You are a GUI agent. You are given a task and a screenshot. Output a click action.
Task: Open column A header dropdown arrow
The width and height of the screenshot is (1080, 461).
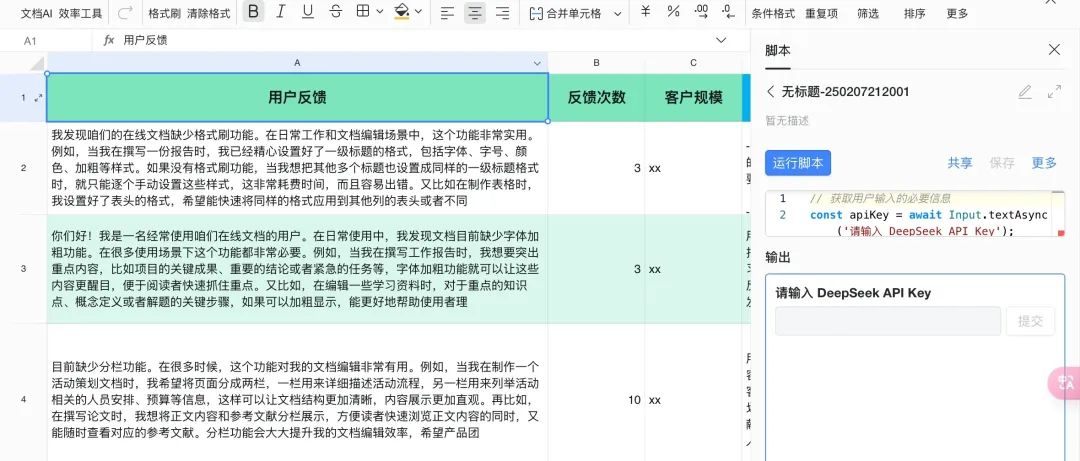(537, 63)
